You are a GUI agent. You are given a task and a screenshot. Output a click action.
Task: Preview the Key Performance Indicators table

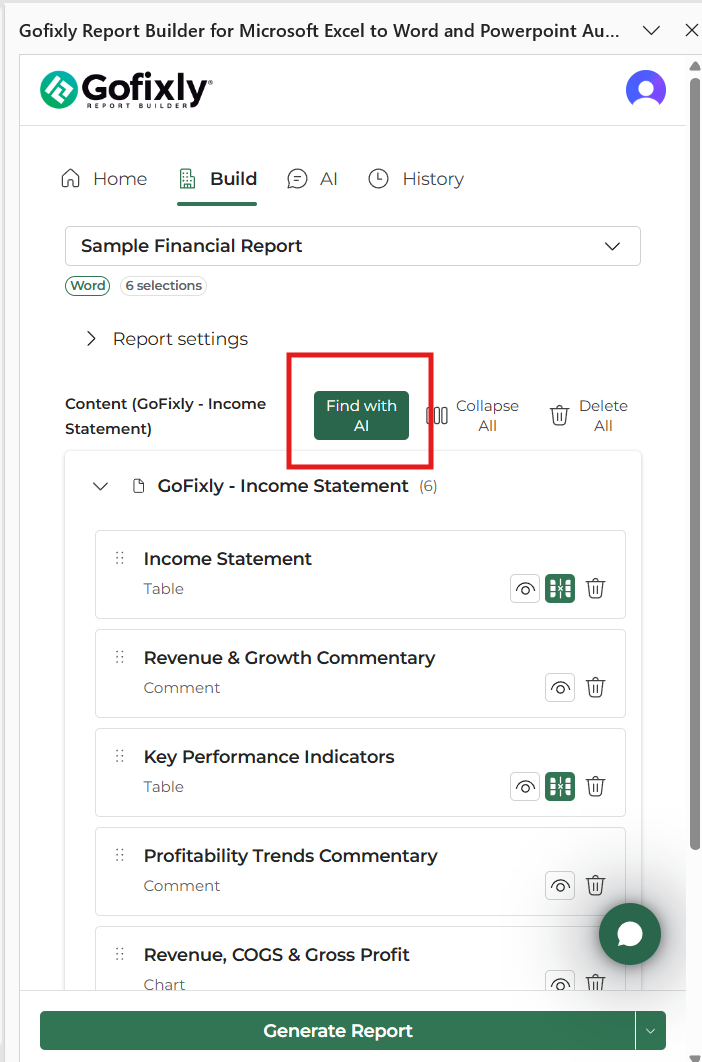(x=524, y=786)
